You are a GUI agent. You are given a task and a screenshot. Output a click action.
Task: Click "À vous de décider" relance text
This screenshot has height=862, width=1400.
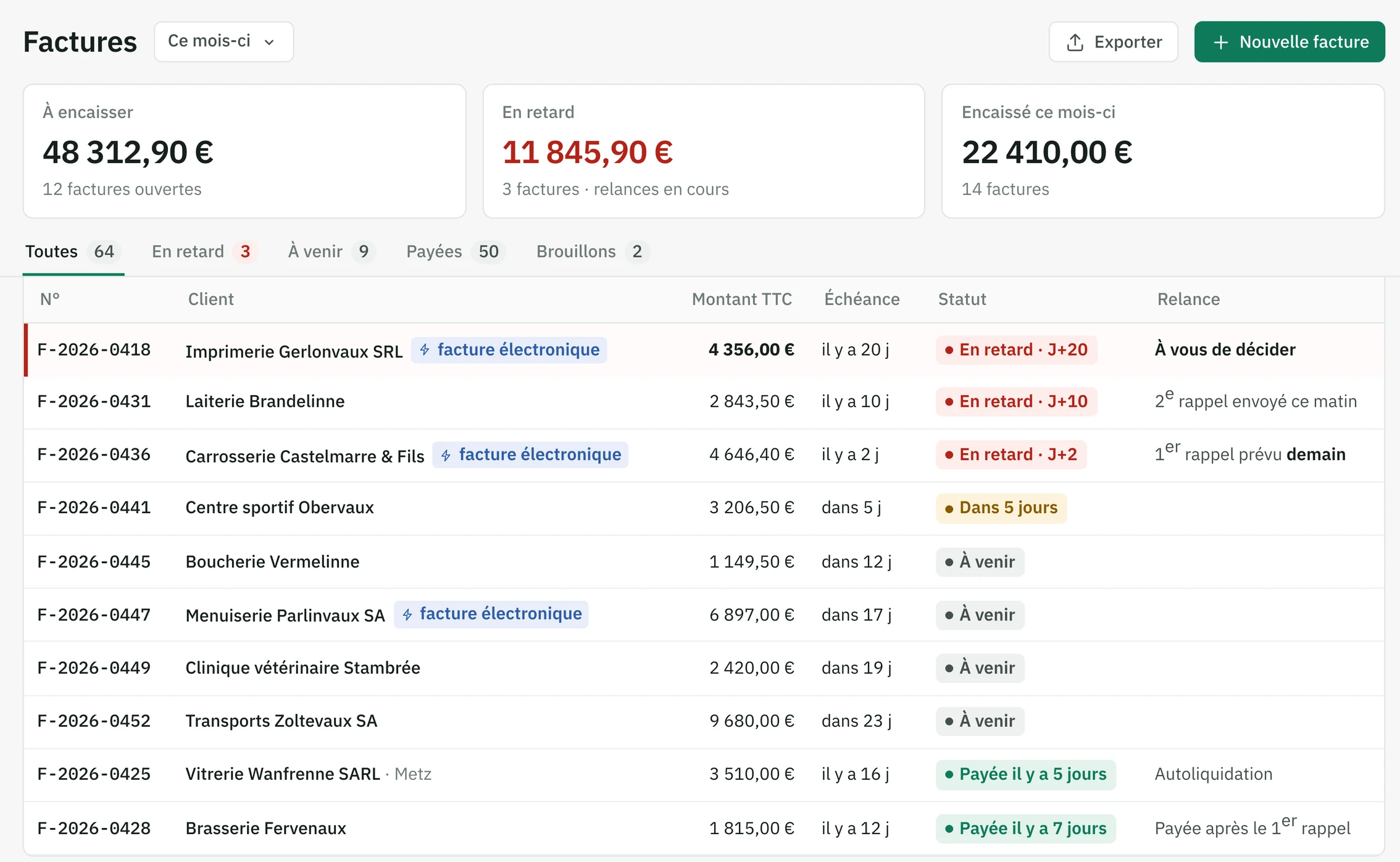point(1225,350)
